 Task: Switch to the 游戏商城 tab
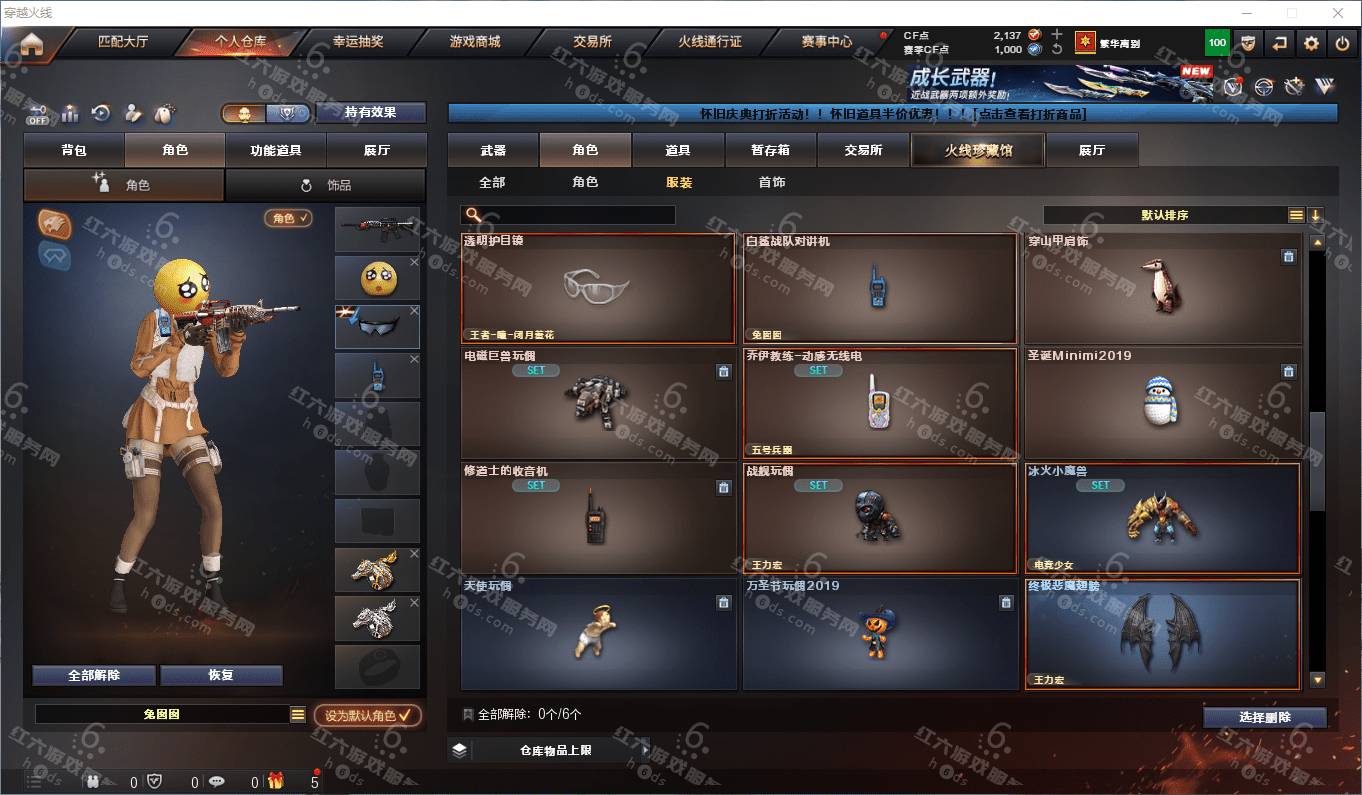474,42
